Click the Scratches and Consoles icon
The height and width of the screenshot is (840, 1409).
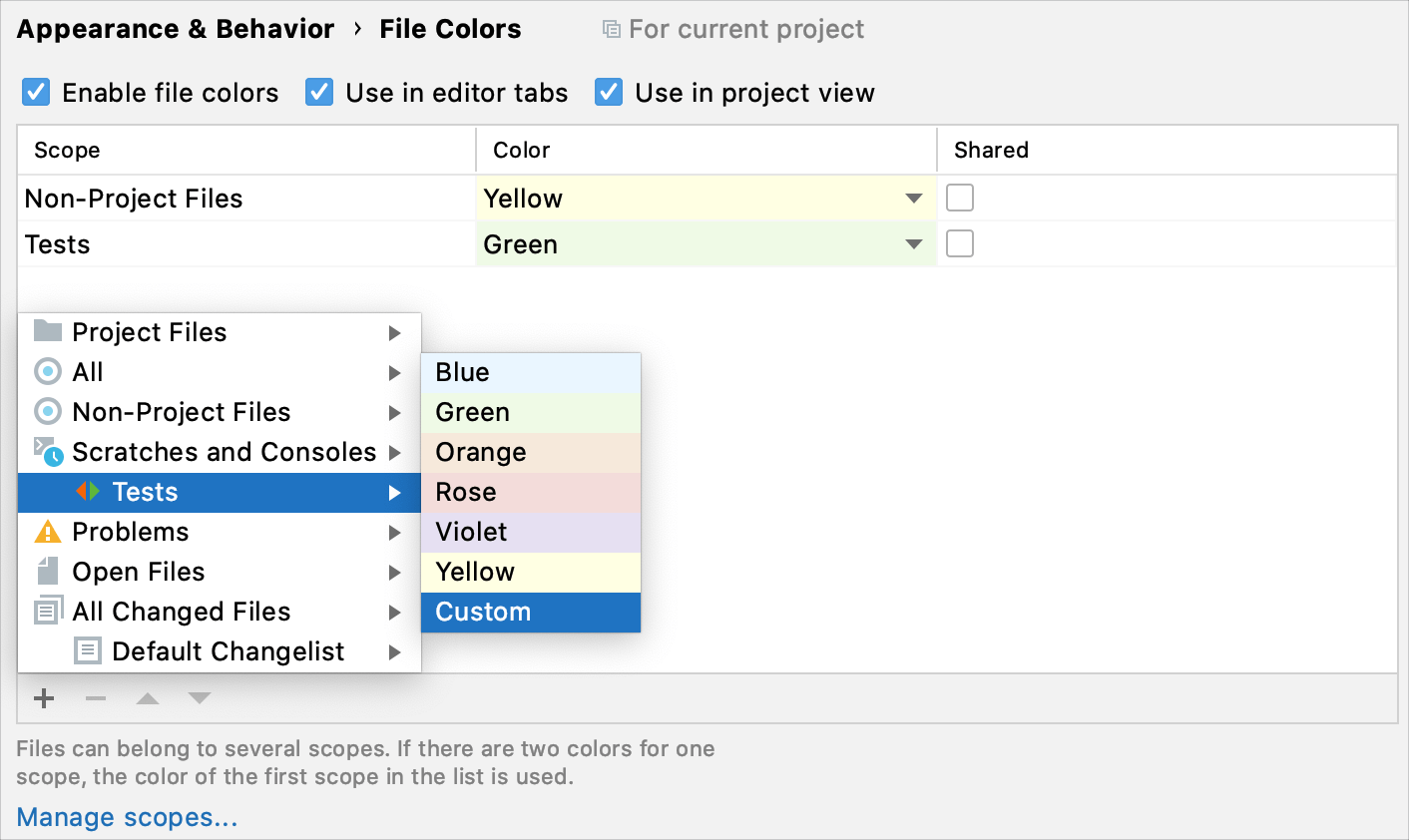click(47, 451)
